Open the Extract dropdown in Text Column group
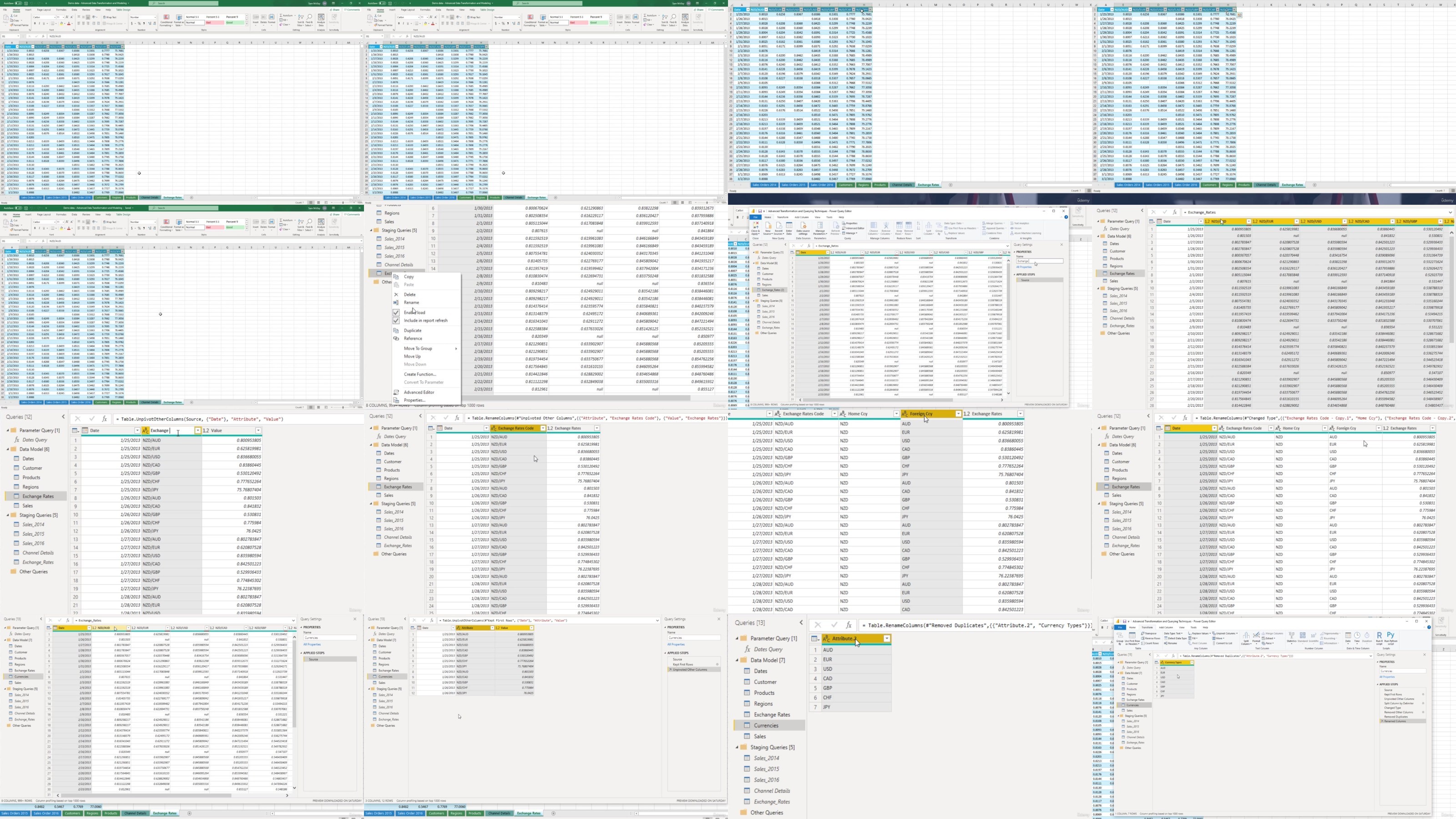 click(1269, 639)
